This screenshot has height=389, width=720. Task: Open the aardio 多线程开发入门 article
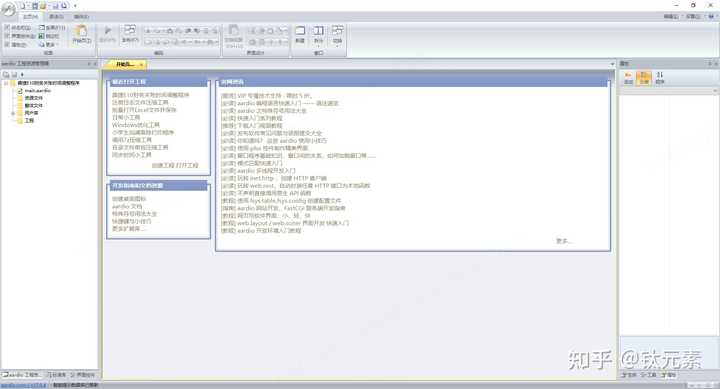[x=259, y=170]
